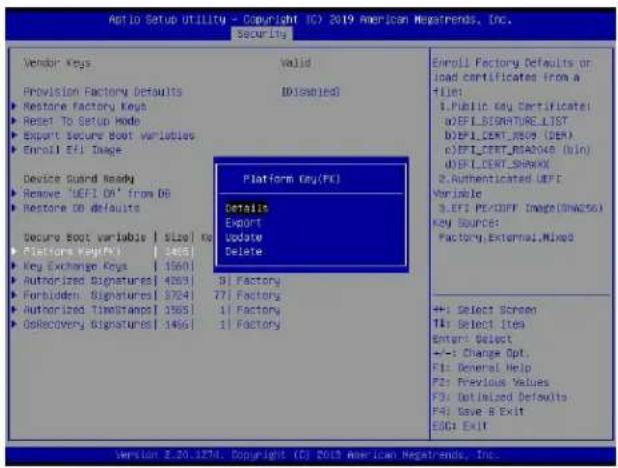The width and height of the screenshot is (618, 468).
Task: Click EFI_SIGNATURE_LIST help line
Action: [506, 121]
